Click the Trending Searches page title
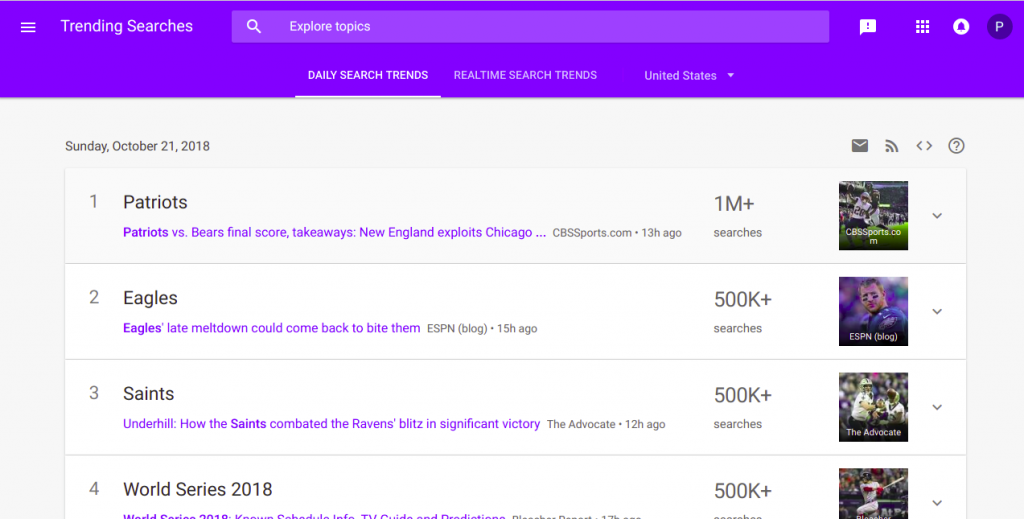Viewport: 1024px width, 519px height. click(127, 26)
